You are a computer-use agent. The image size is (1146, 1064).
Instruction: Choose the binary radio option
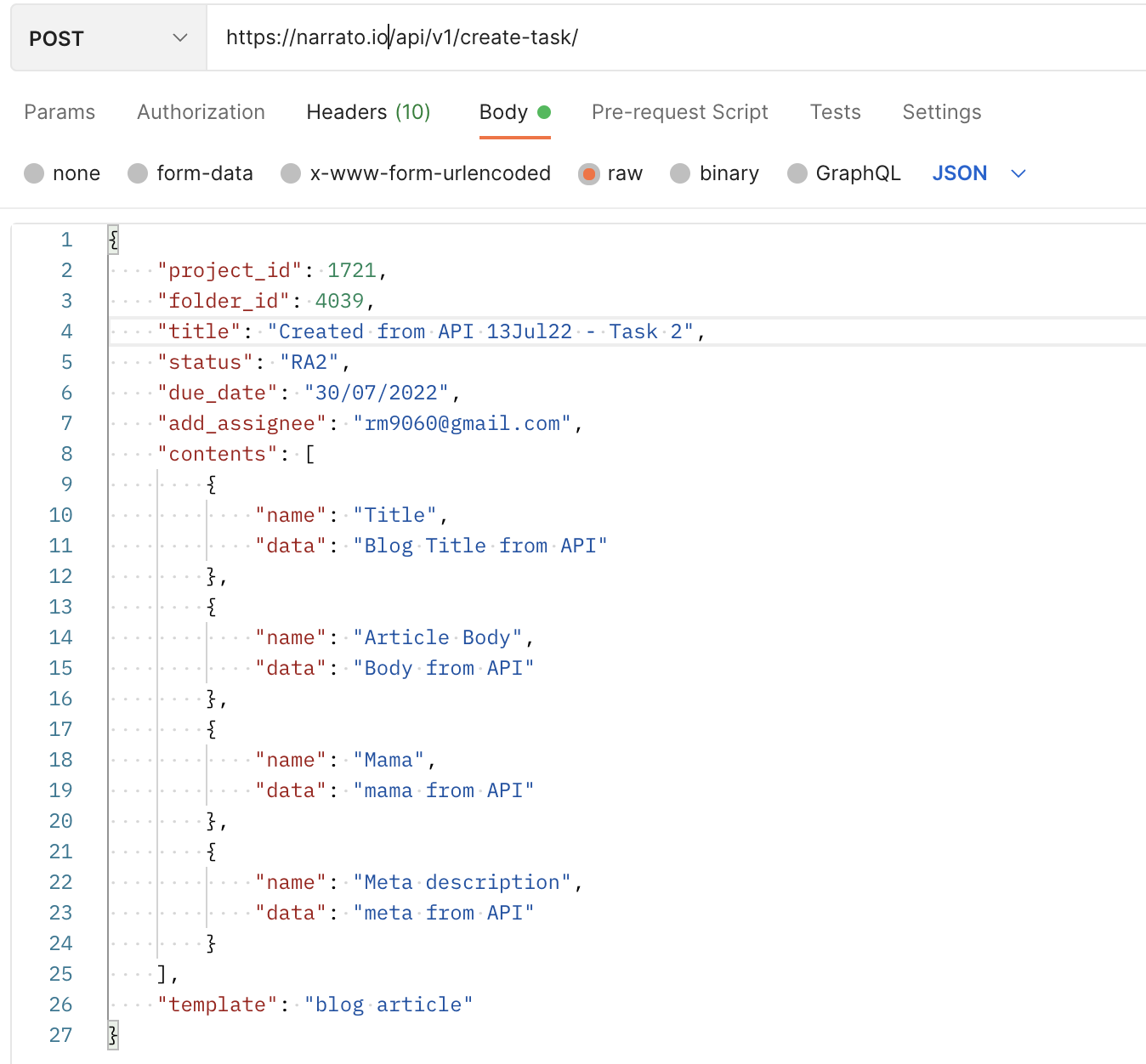pyautogui.click(x=680, y=173)
